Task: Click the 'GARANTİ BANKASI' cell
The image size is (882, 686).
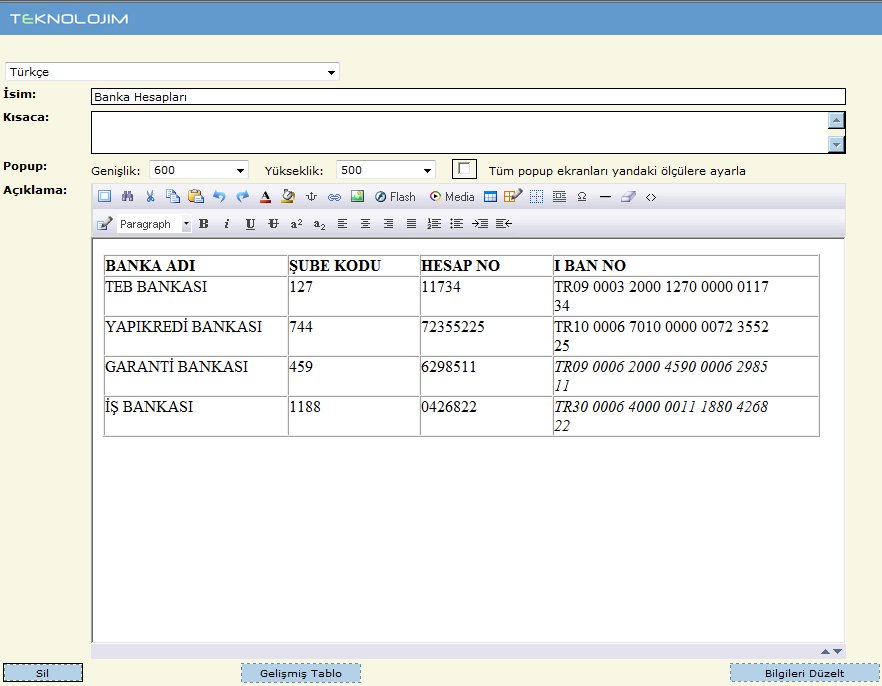Action: (x=196, y=376)
